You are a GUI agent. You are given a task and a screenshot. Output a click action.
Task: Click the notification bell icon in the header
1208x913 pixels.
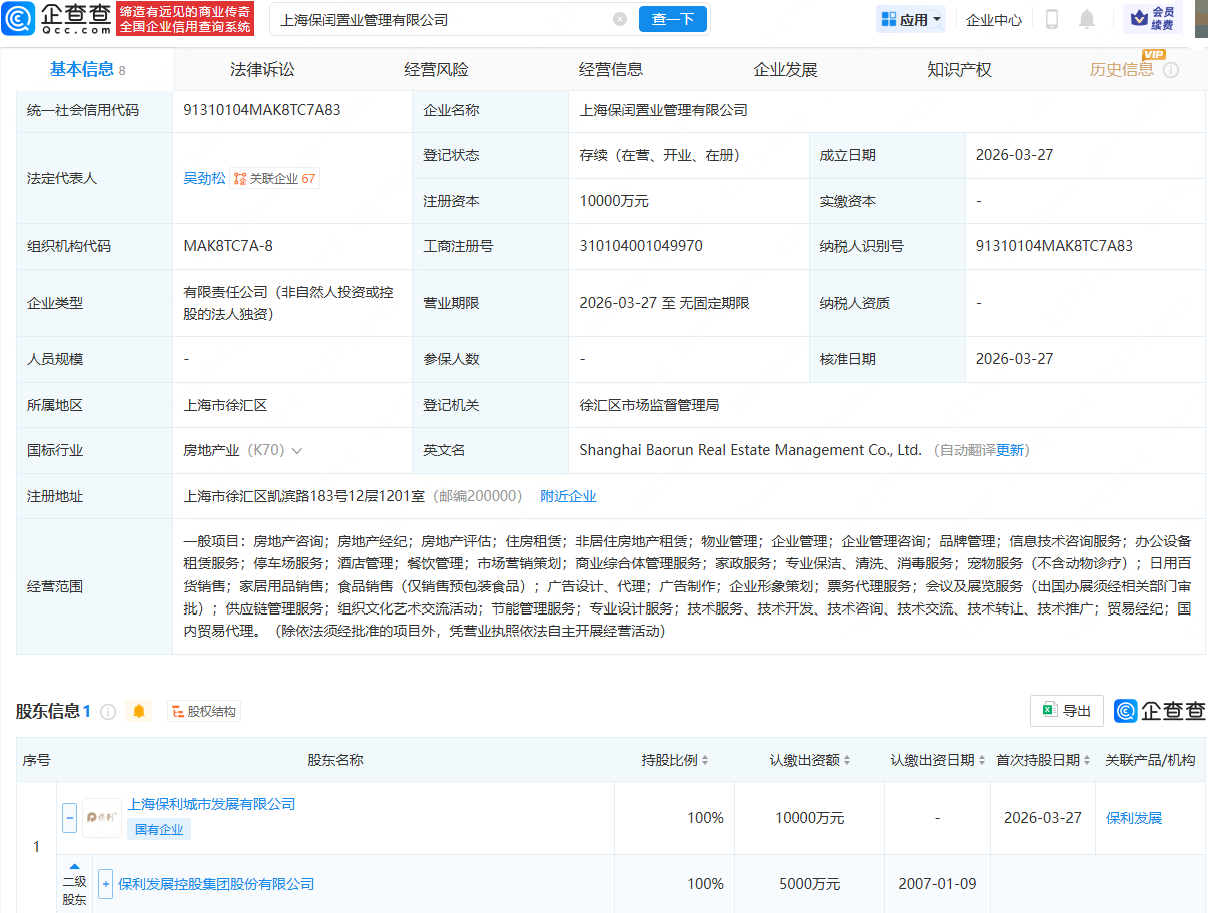pos(1087,18)
